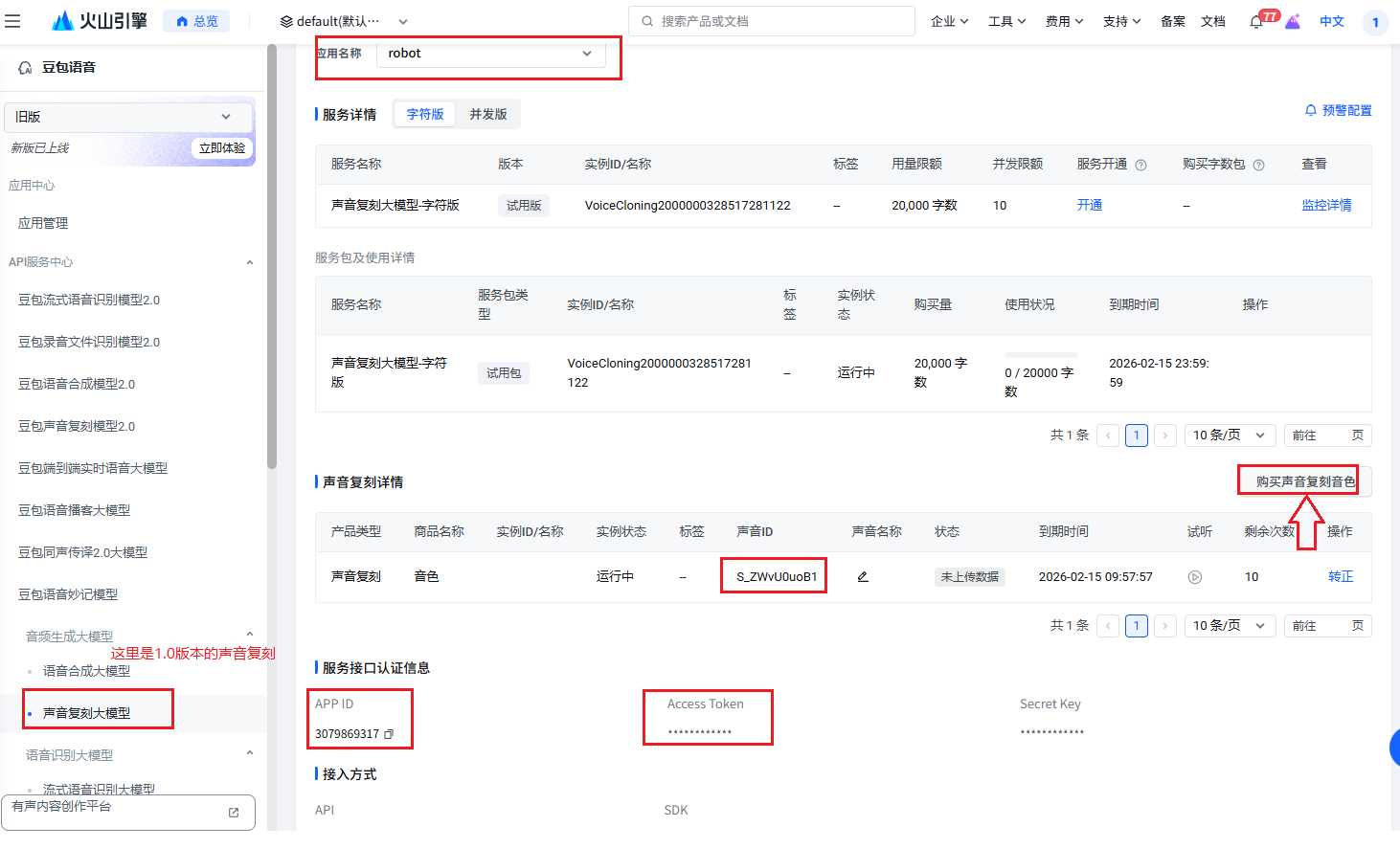Open 语音合成大模型 in the sidebar
The image size is (1400, 849).
[x=86, y=671]
